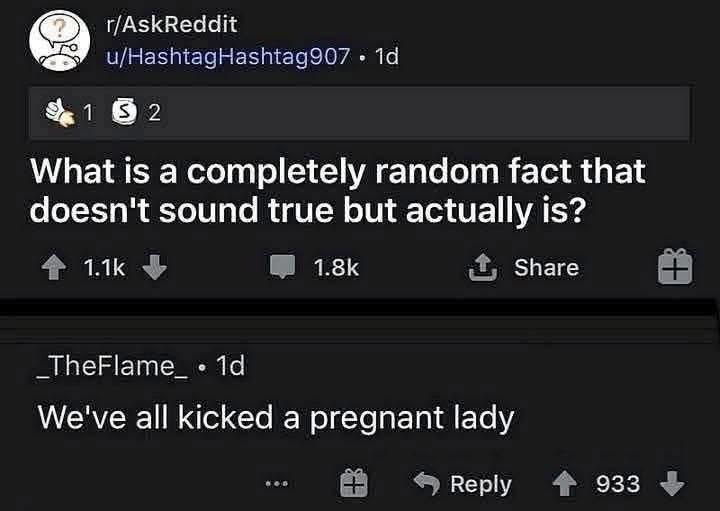Open _TheFlame_'s user profile
Viewport: 720px width, 511px height.
pyautogui.click(x=112, y=366)
